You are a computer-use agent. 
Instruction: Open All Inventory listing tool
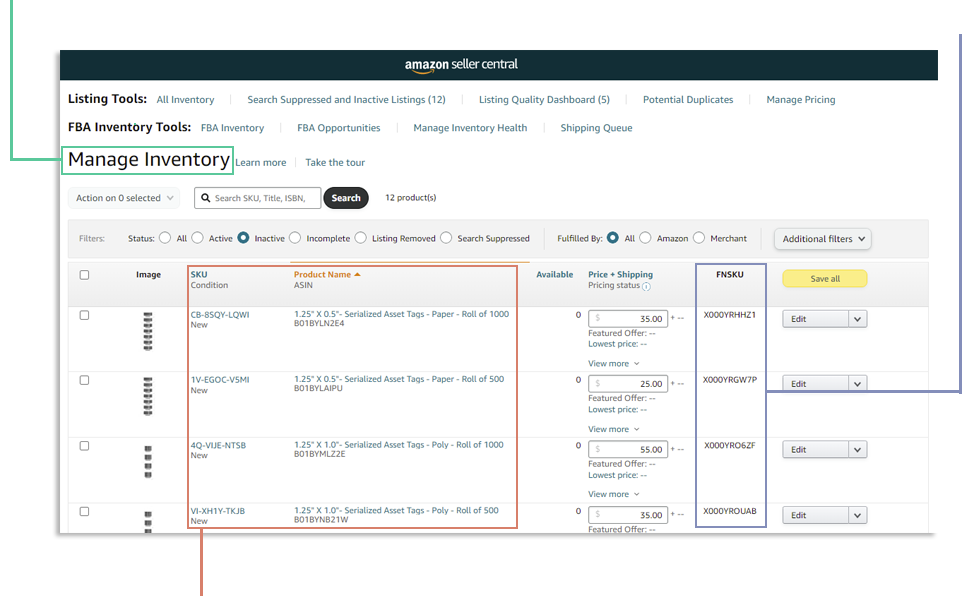pos(185,100)
